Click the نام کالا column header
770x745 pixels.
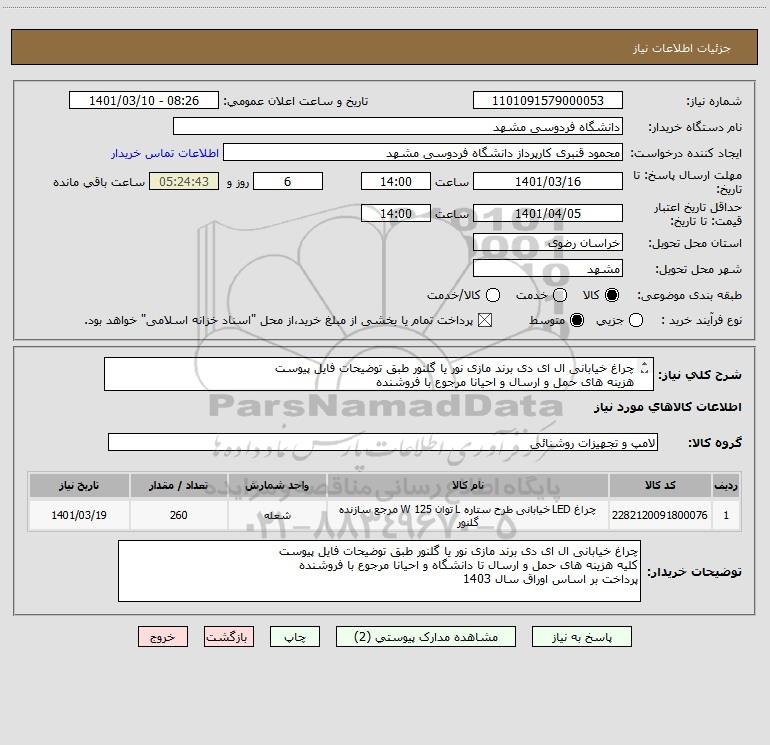[468, 486]
